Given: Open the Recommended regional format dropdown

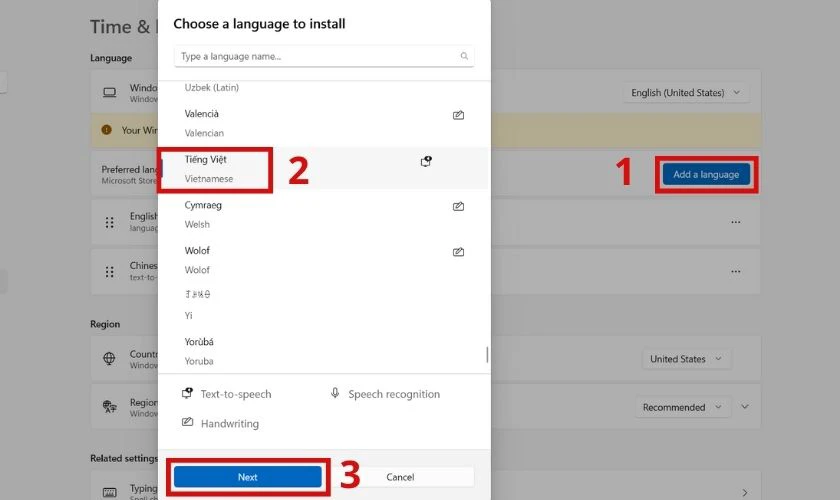Looking at the screenshot, I should click(x=682, y=407).
